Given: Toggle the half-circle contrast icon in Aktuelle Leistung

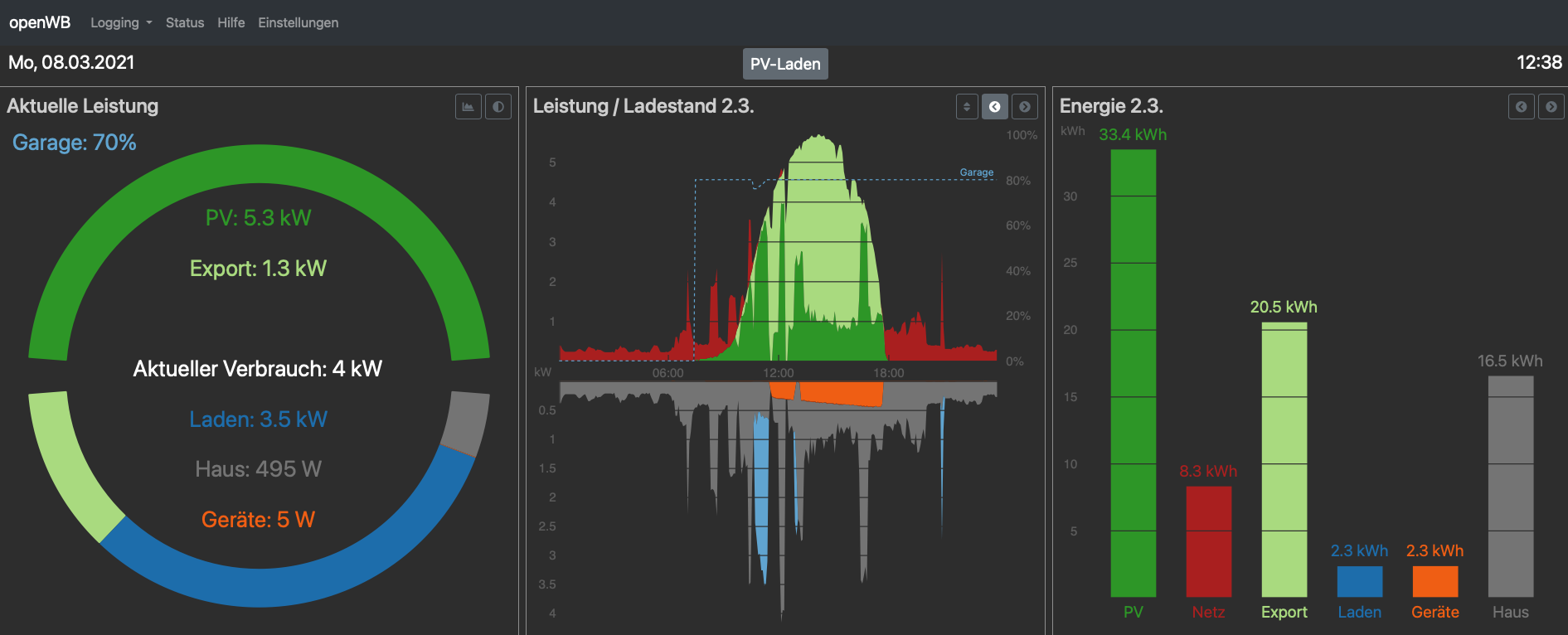Looking at the screenshot, I should 498,107.
